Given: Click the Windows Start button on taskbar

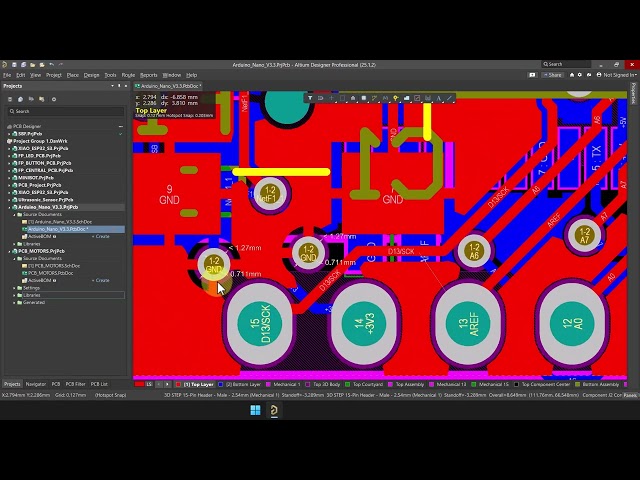Looking at the screenshot, I should [256, 410].
